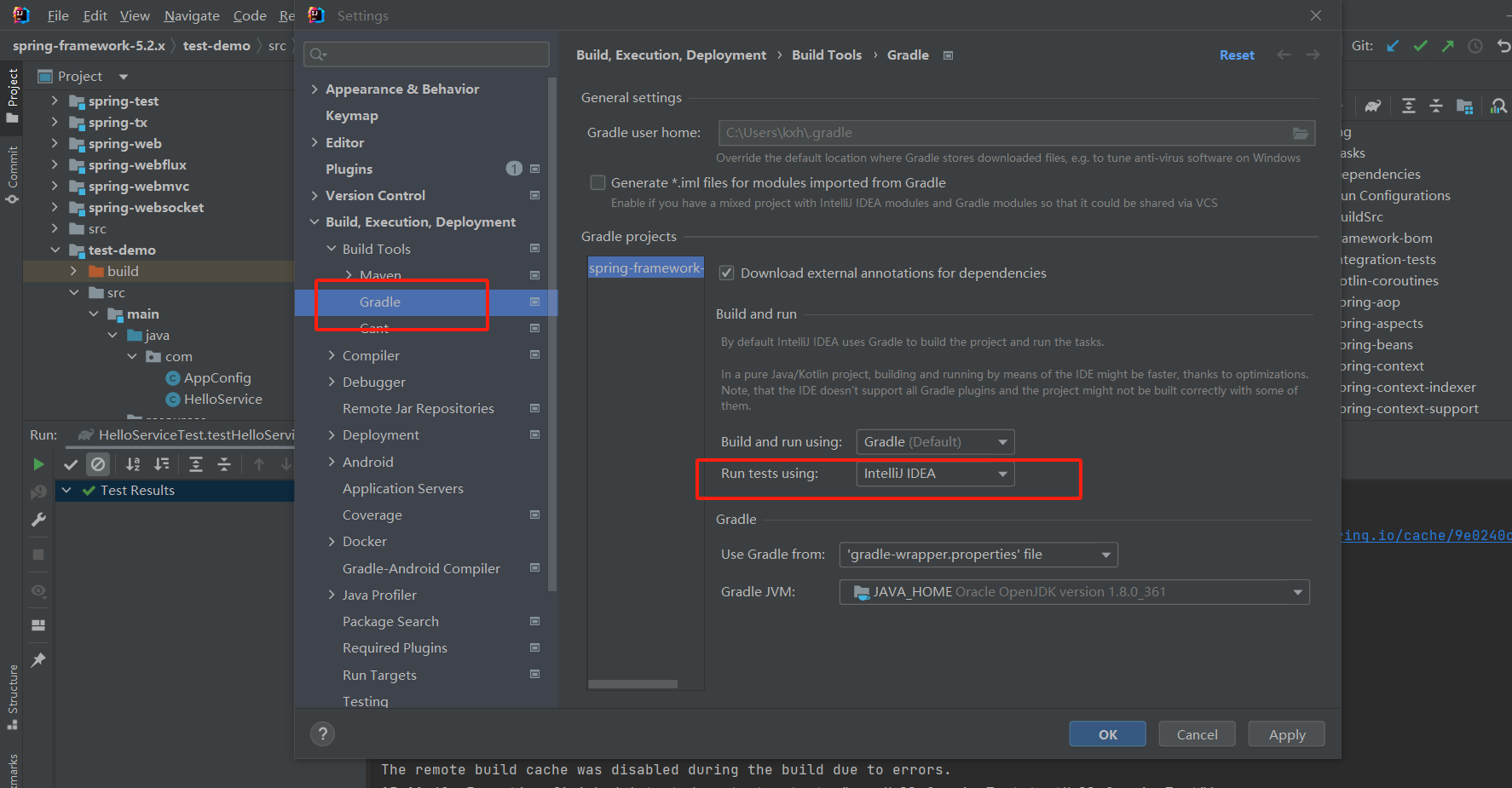Click folder browse icon in Gradle user home
Screen dimensions: 1512x788
(1301, 133)
